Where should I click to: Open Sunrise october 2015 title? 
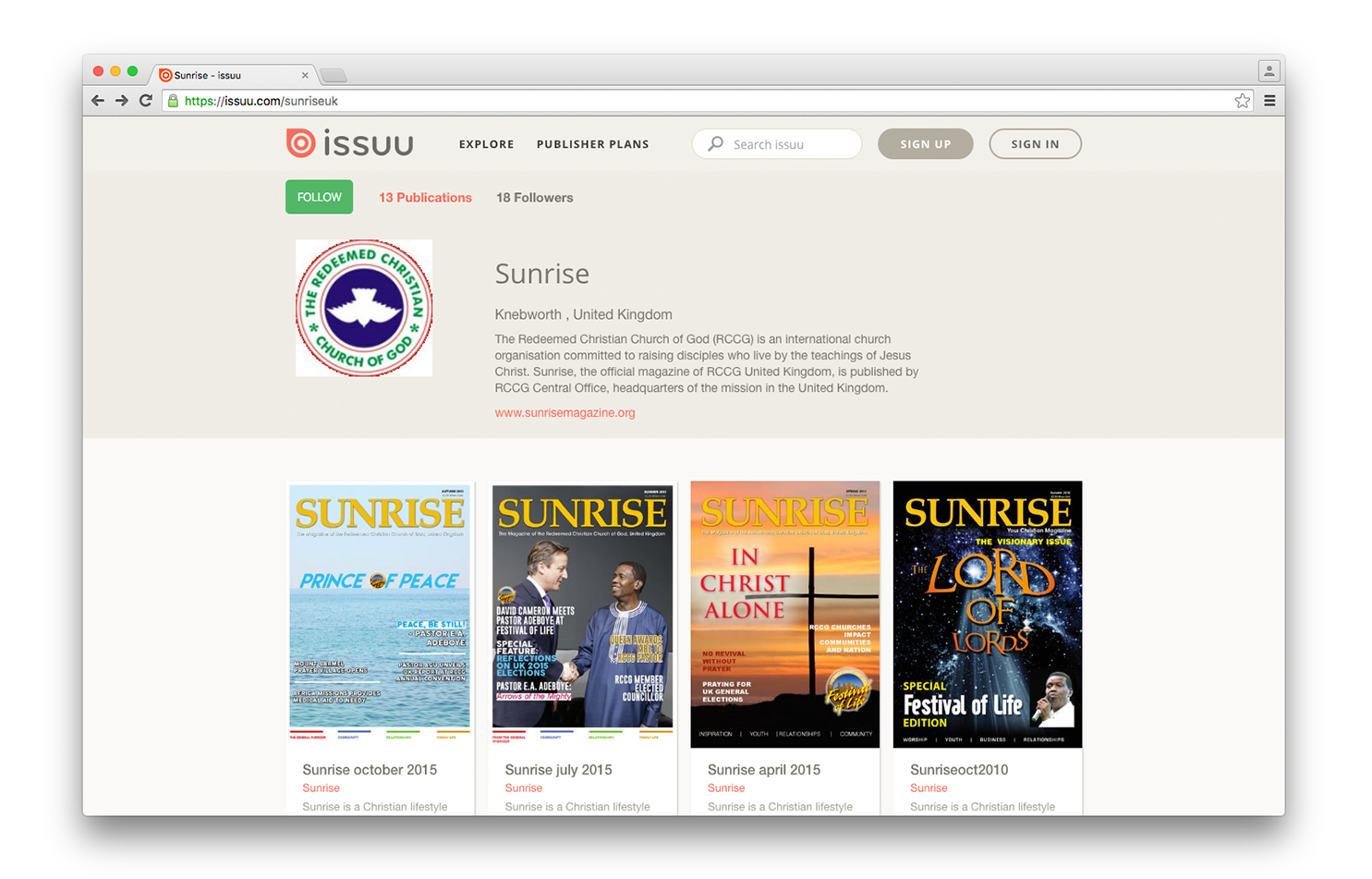pyautogui.click(x=370, y=770)
